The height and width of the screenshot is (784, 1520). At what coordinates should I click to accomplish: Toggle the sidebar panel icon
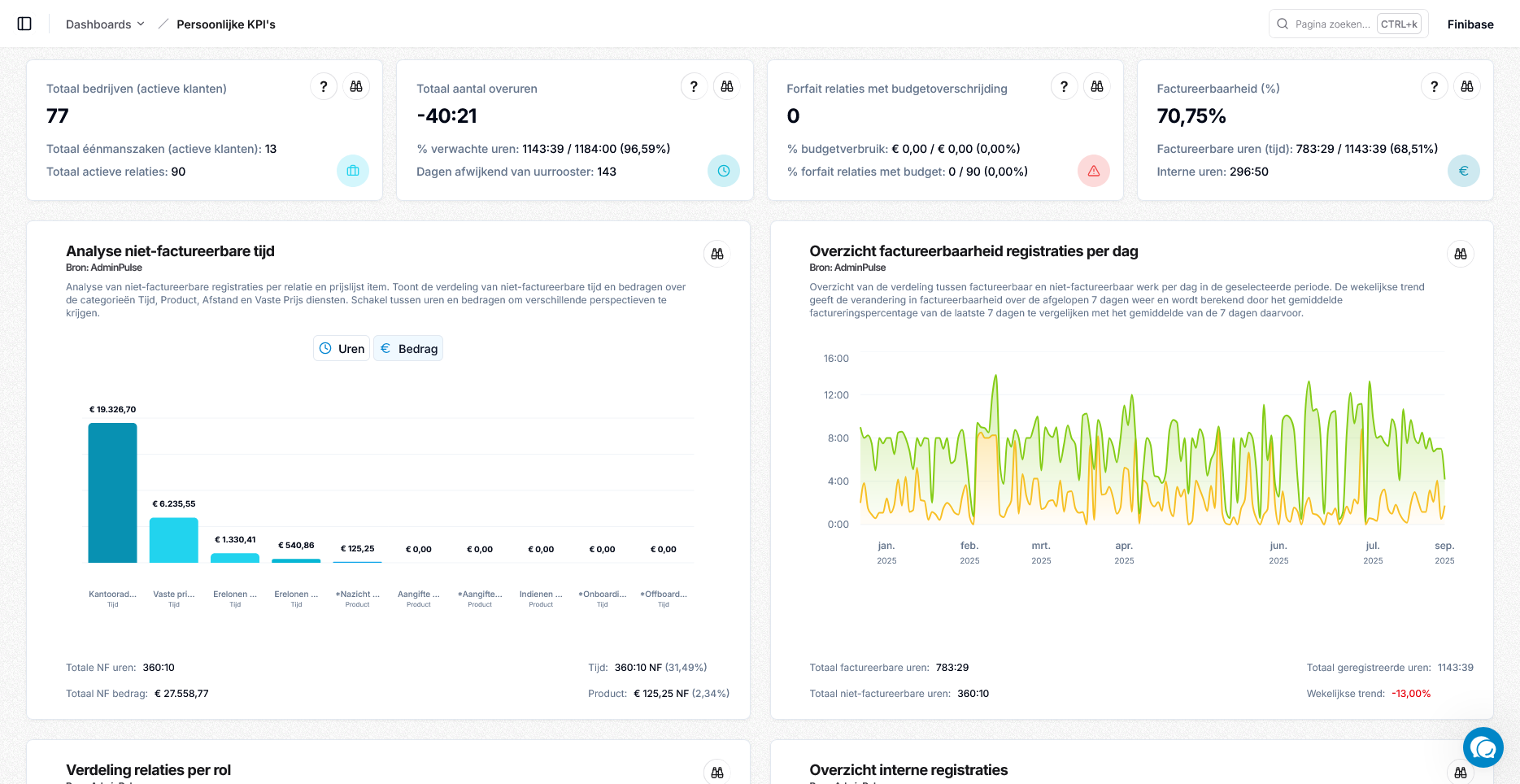coord(24,24)
